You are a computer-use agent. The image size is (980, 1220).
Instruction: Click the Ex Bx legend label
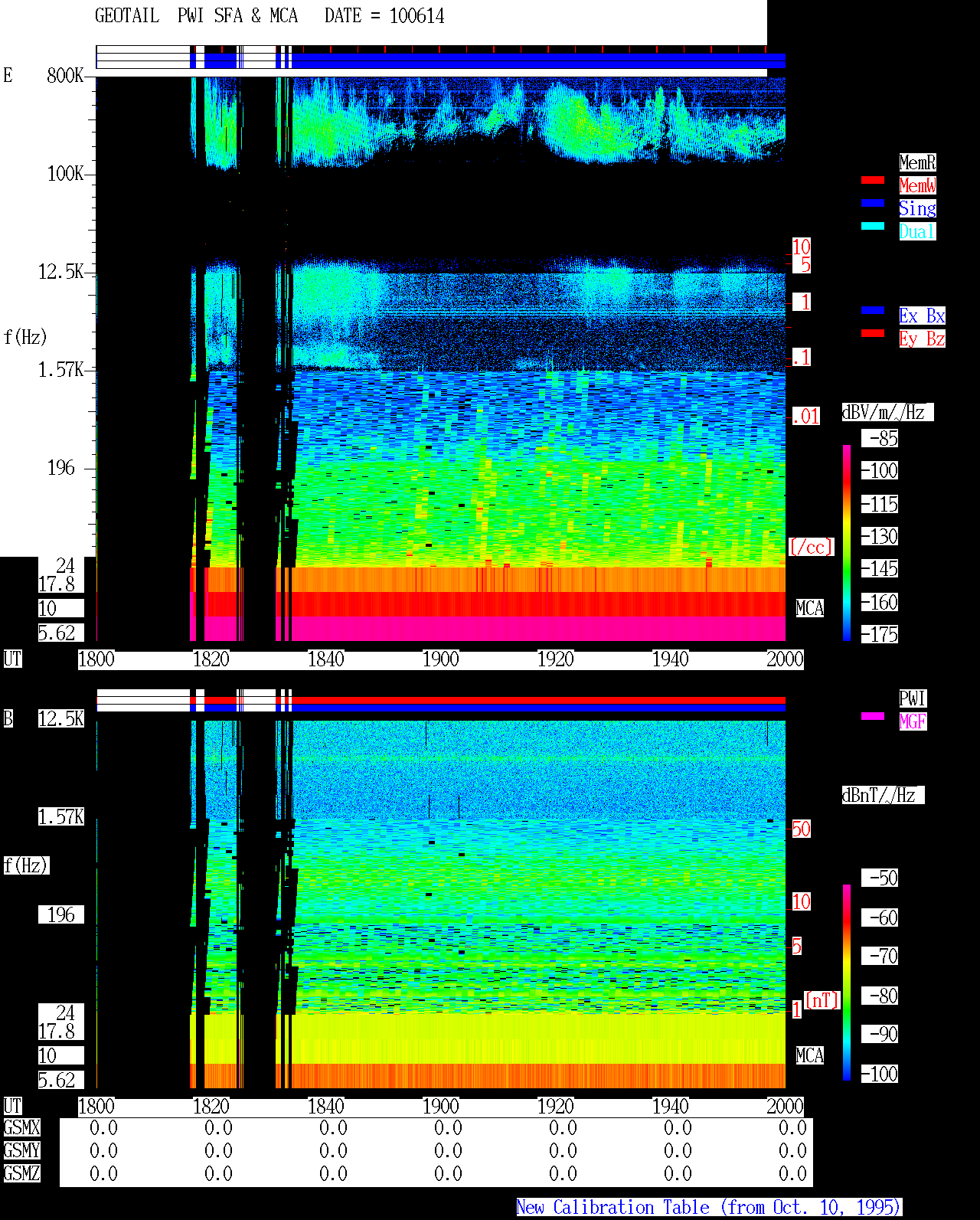pos(922,316)
